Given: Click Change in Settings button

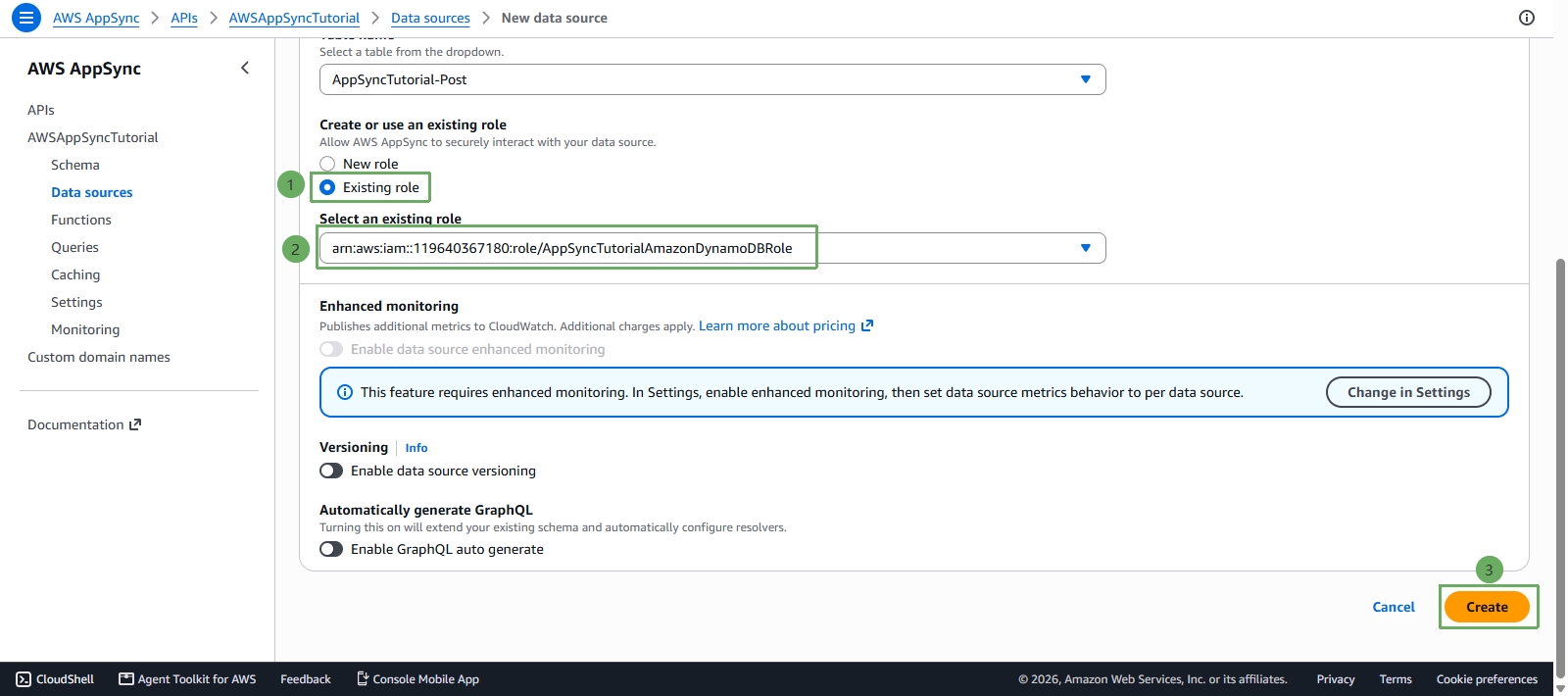Looking at the screenshot, I should point(1408,392).
